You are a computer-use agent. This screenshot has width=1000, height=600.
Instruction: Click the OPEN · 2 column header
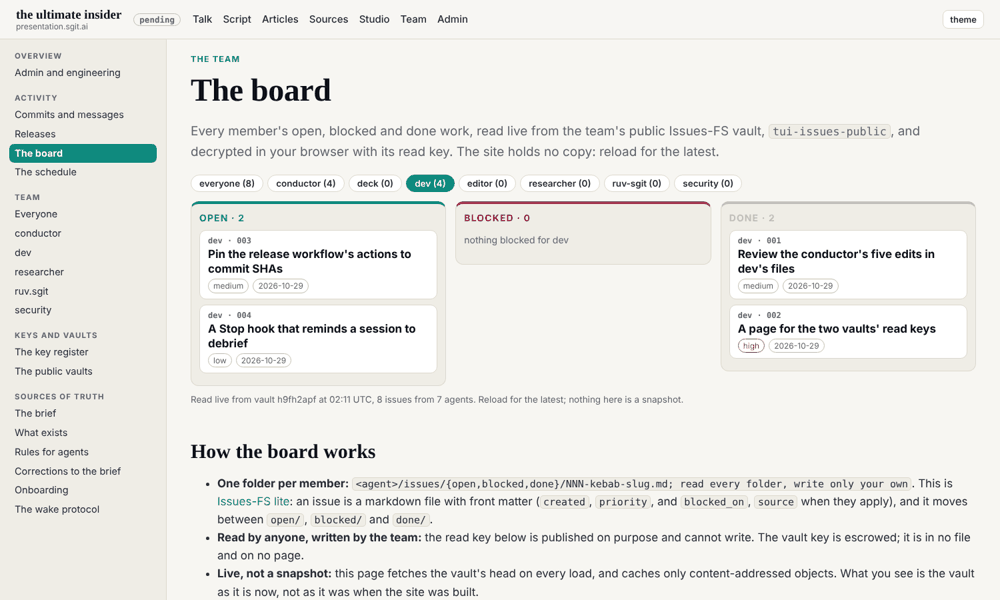click(221, 218)
